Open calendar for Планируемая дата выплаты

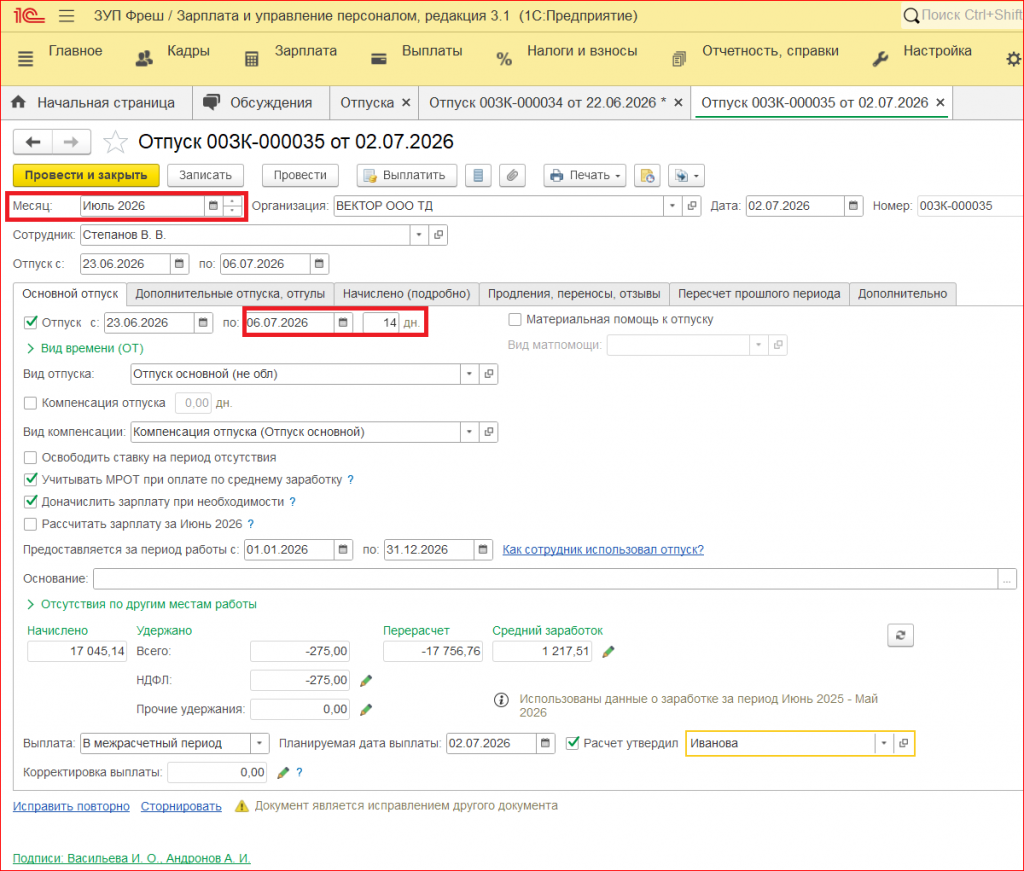click(545, 743)
